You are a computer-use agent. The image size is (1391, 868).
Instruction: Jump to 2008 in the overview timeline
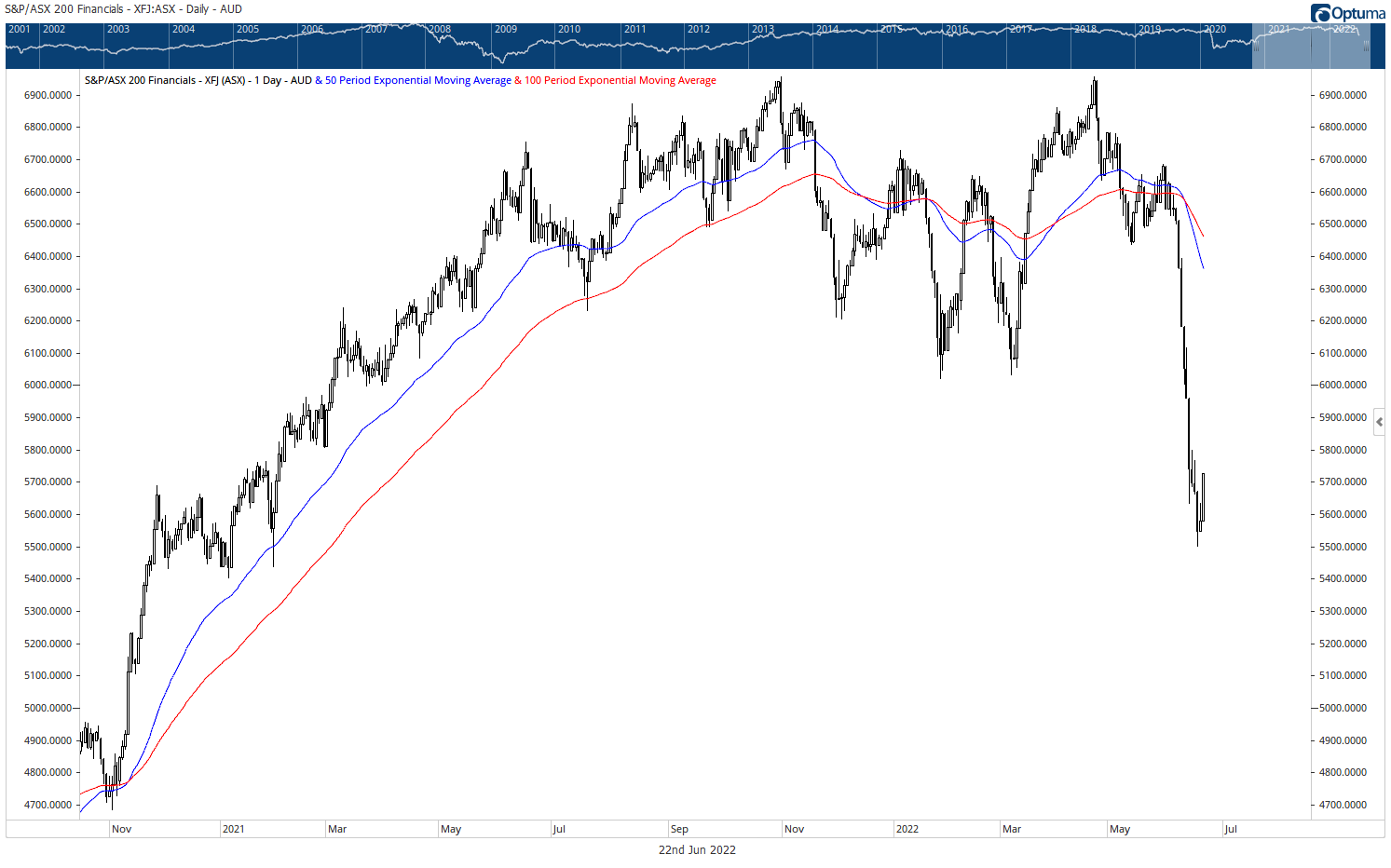(x=440, y=30)
